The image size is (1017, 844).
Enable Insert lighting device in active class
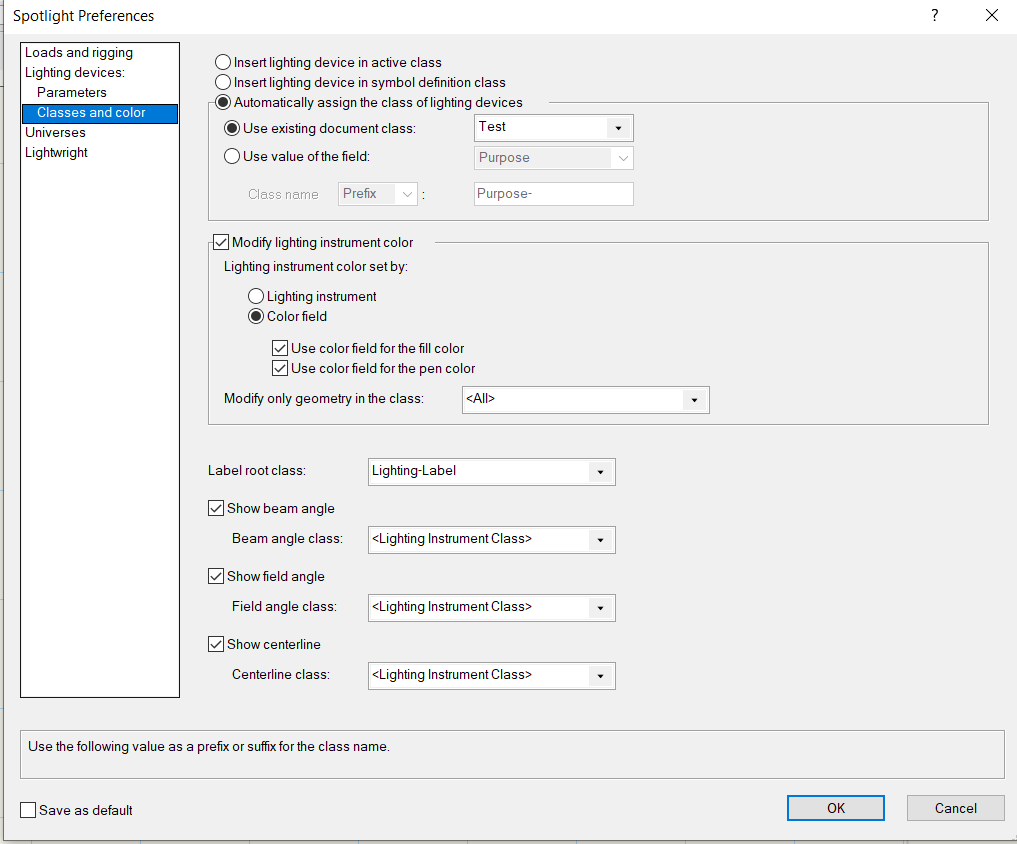click(x=222, y=62)
